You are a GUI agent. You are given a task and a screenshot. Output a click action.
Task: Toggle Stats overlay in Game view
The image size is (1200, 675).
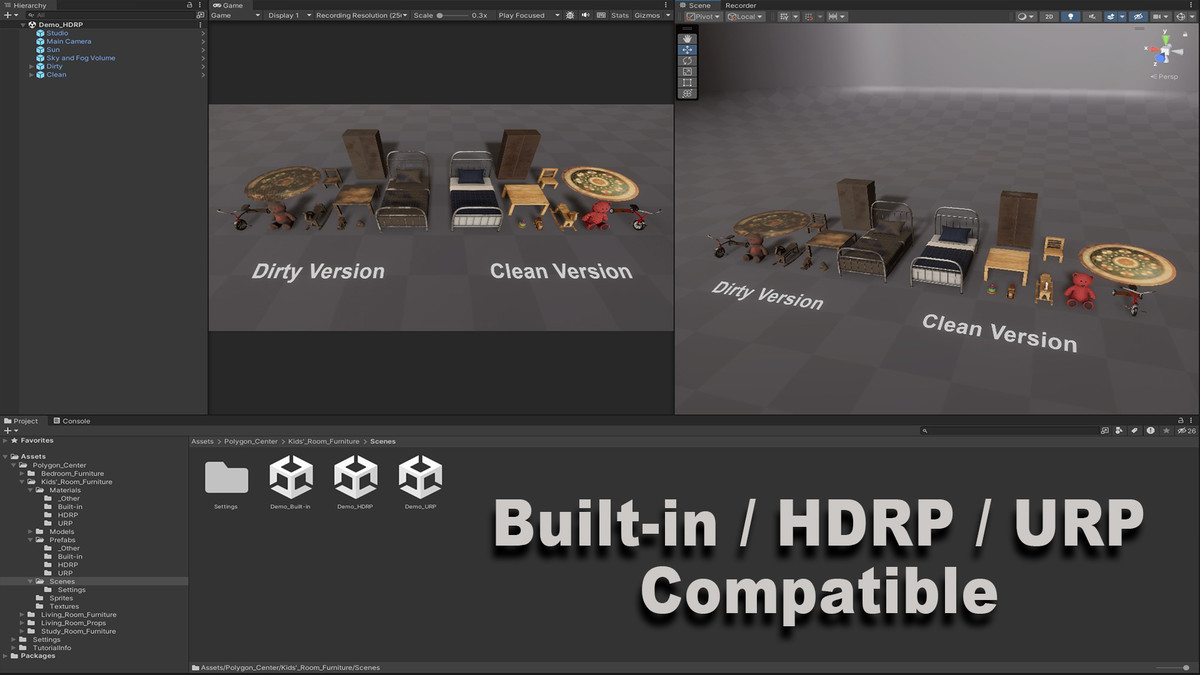click(620, 15)
